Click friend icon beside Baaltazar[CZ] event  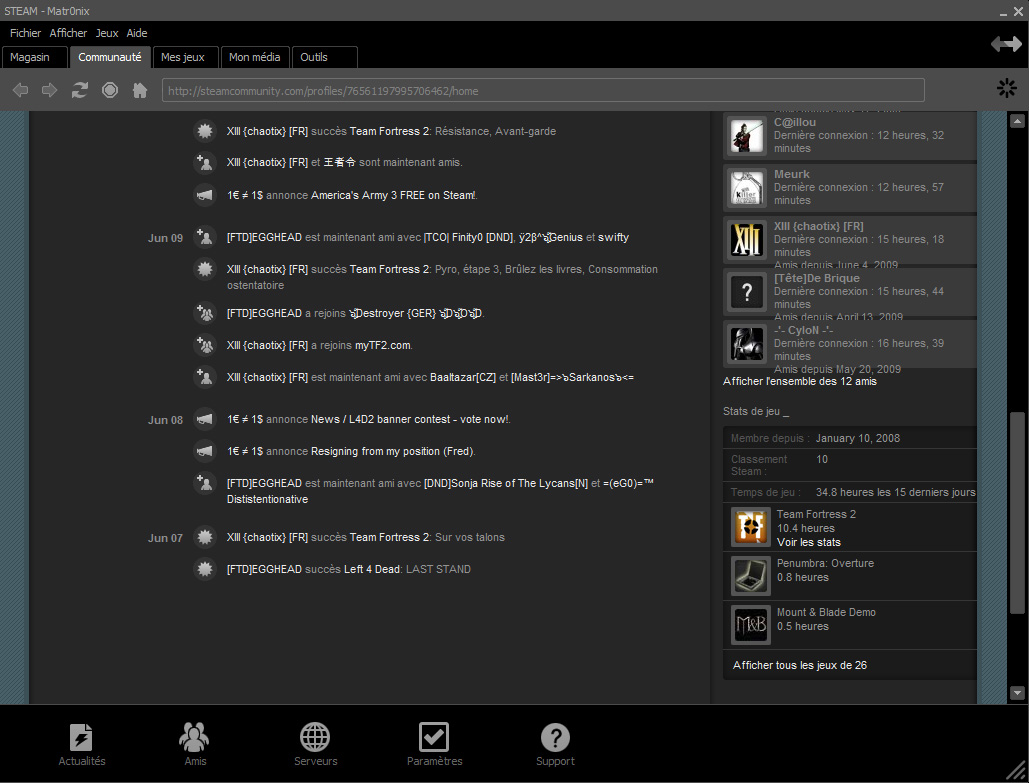(205, 377)
